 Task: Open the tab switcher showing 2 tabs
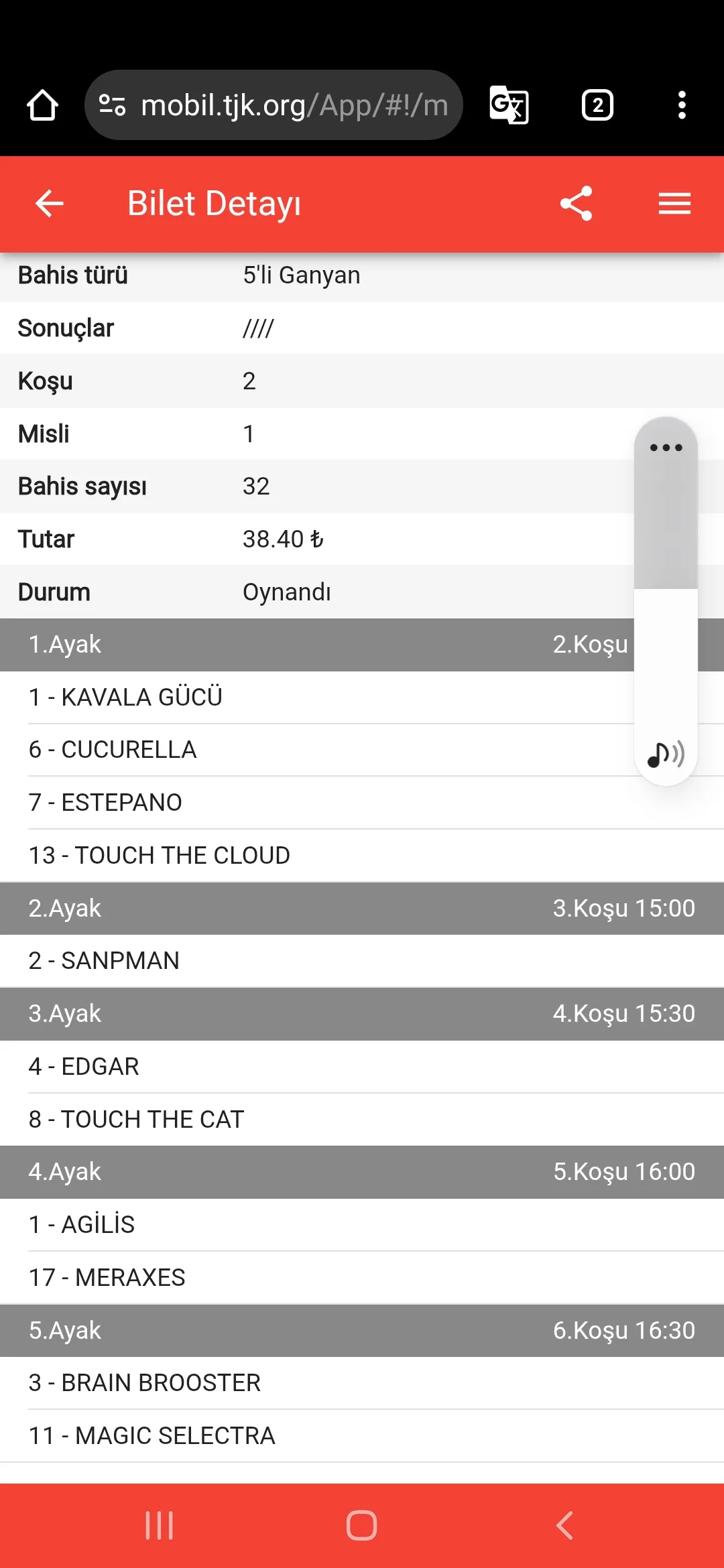597,105
